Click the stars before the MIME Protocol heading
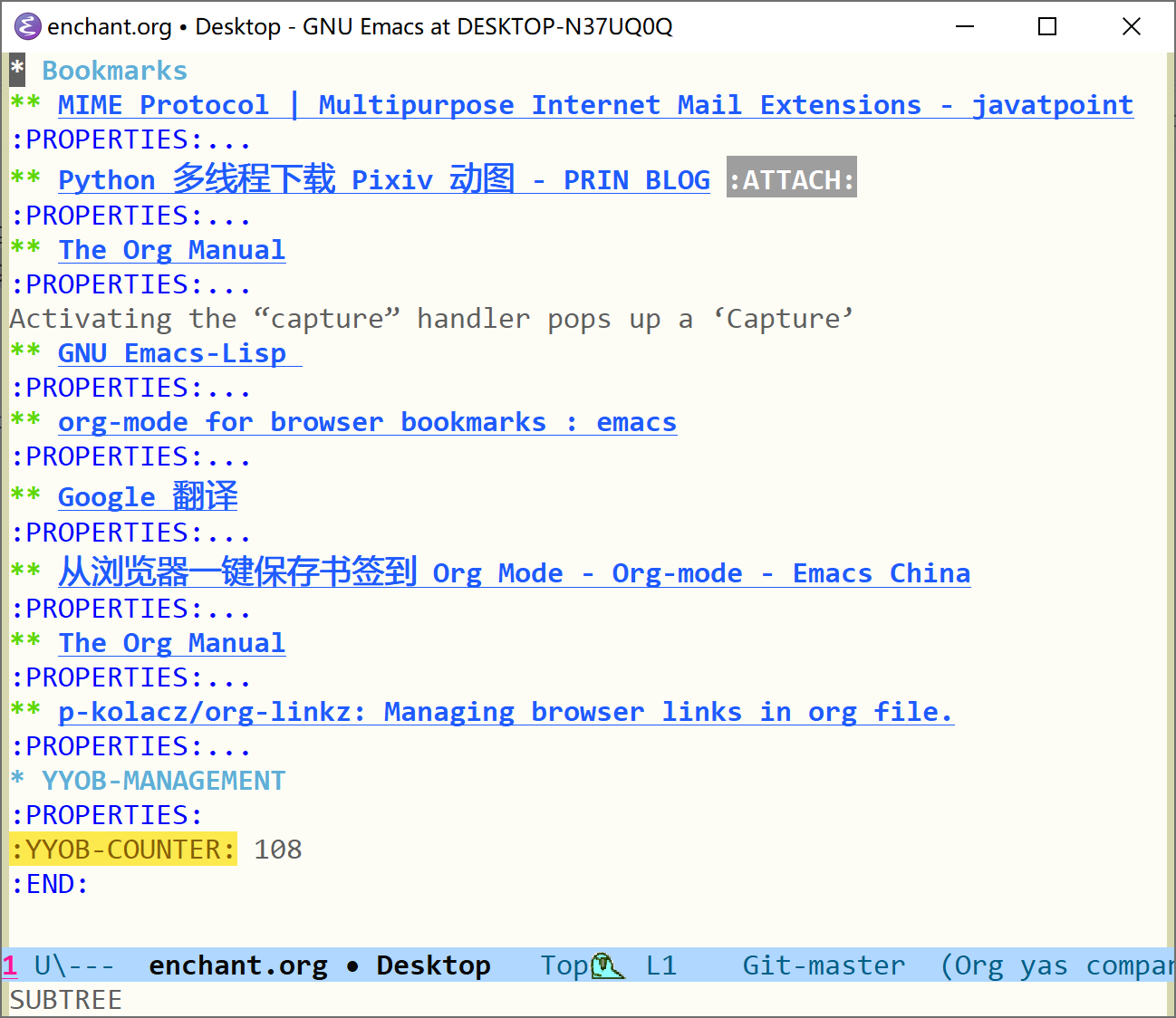 tap(25, 101)
